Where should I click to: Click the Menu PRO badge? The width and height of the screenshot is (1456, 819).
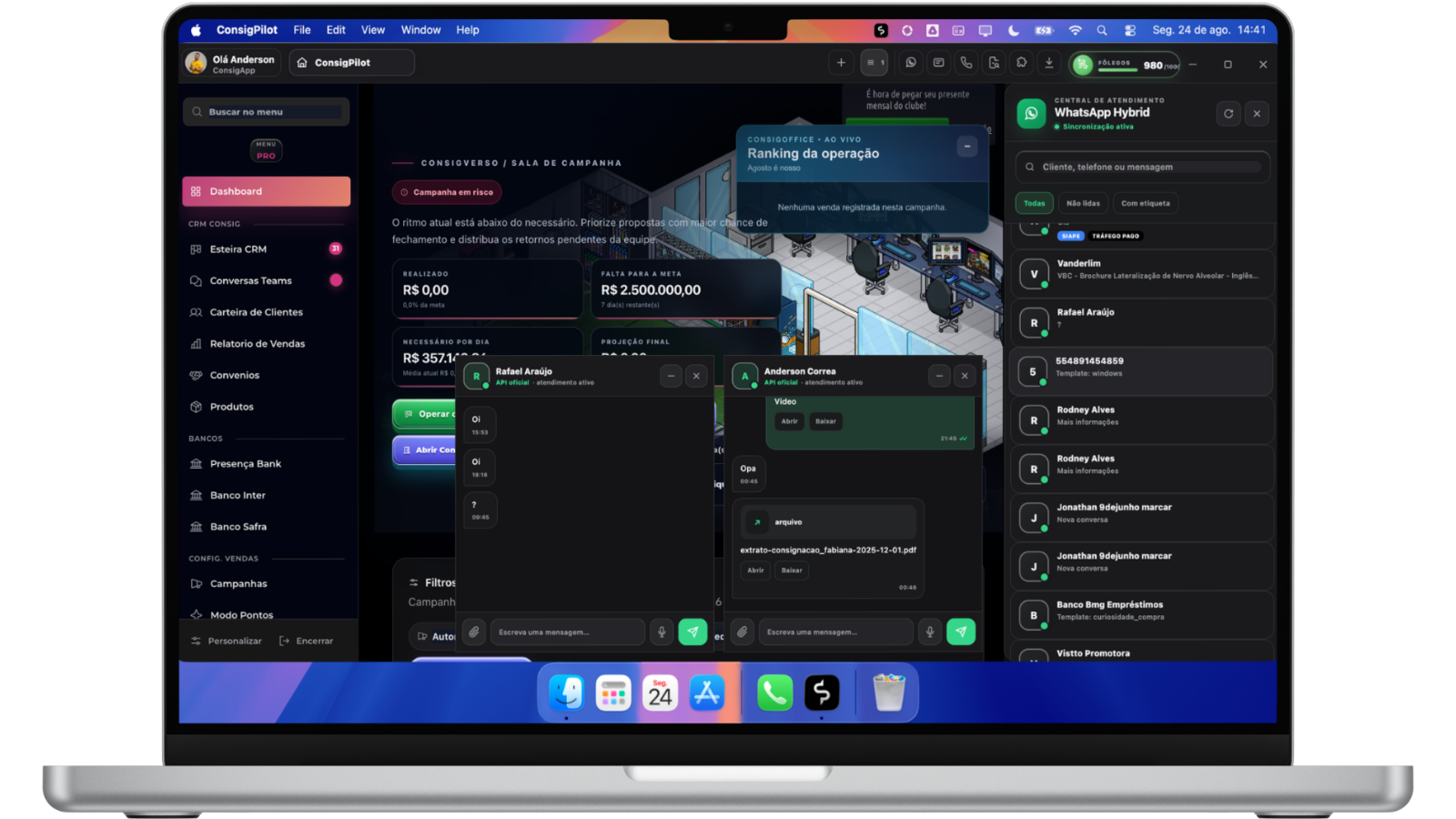[266, 150]
